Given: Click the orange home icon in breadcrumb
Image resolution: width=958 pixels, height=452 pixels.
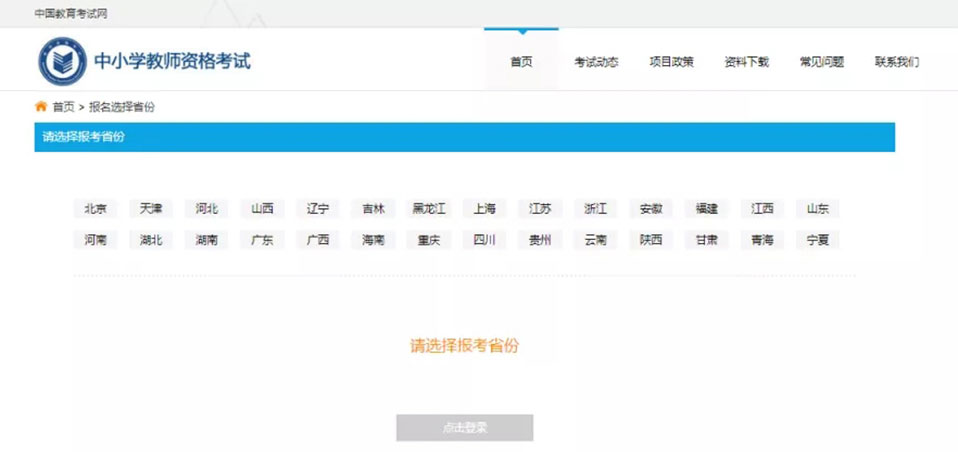Looking at the screenshot, I should [41, 106].
